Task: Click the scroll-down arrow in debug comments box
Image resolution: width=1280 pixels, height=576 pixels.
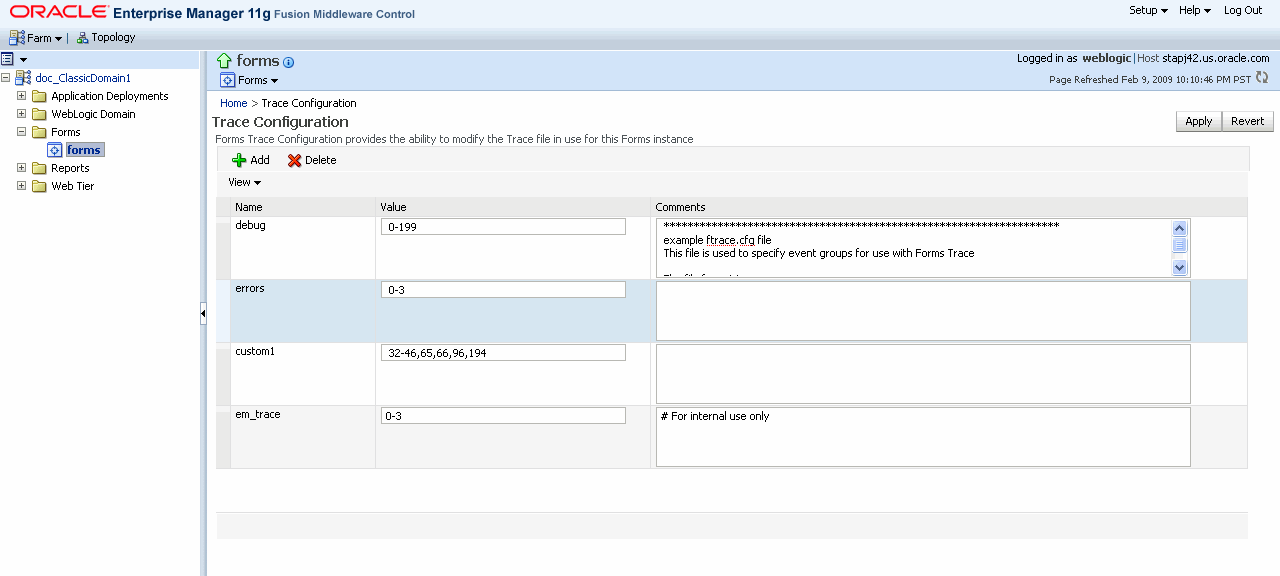Action: (x=1180, y=267)
